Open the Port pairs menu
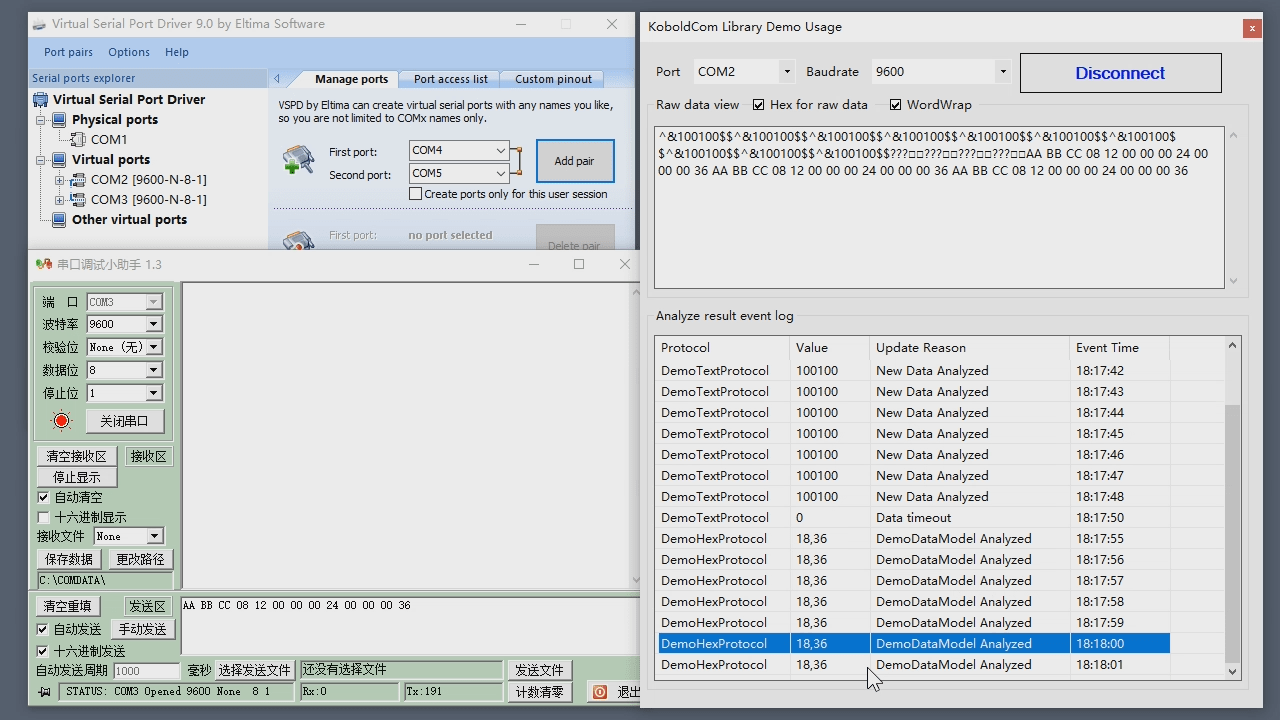The height and width of the screenshot is (720, 1280). [68, 52]
